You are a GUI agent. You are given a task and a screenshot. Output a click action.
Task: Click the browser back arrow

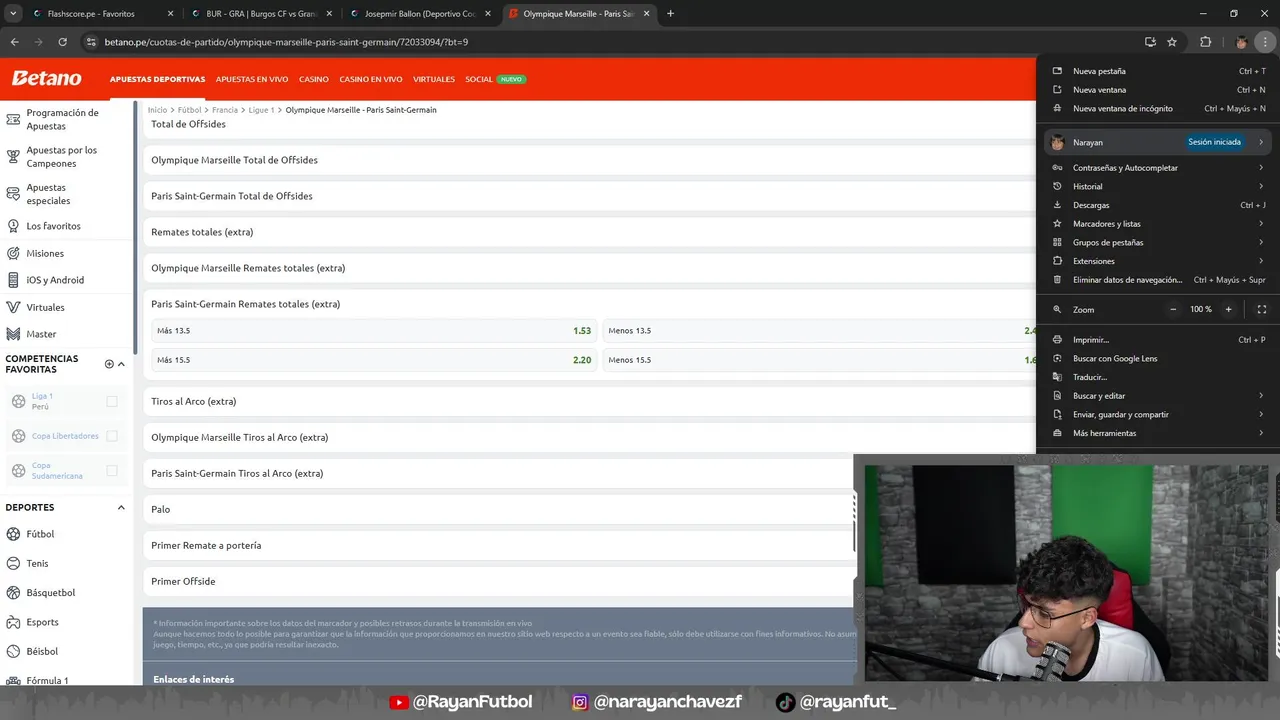[14, 42]
